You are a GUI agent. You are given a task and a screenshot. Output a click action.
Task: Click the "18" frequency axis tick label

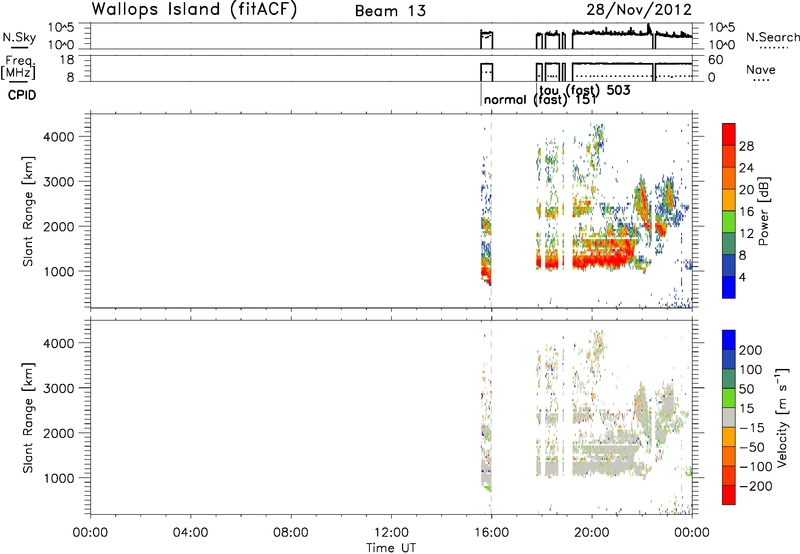(67, 60)
